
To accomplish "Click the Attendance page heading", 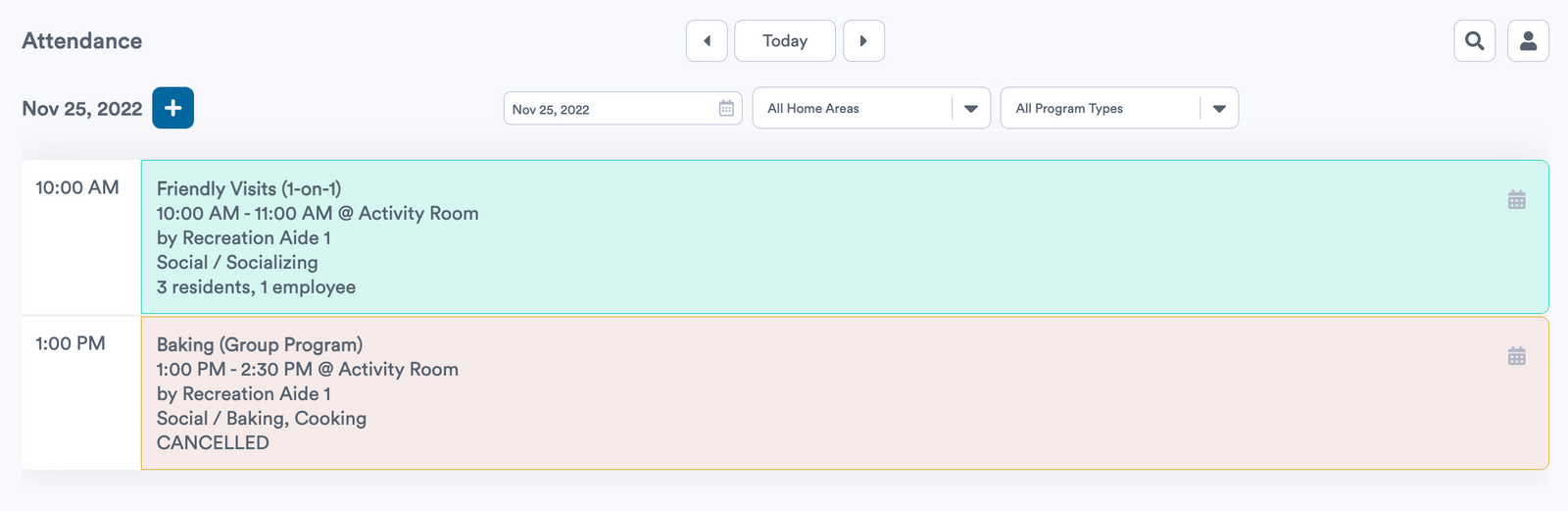I will click(x=82, y=41).
